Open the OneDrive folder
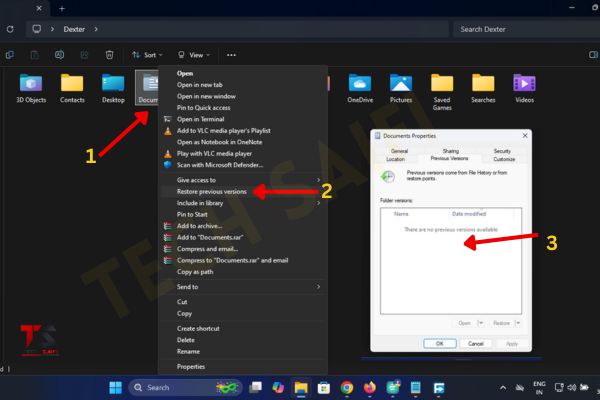The image size is (600, 400). [x=360, y=88]
